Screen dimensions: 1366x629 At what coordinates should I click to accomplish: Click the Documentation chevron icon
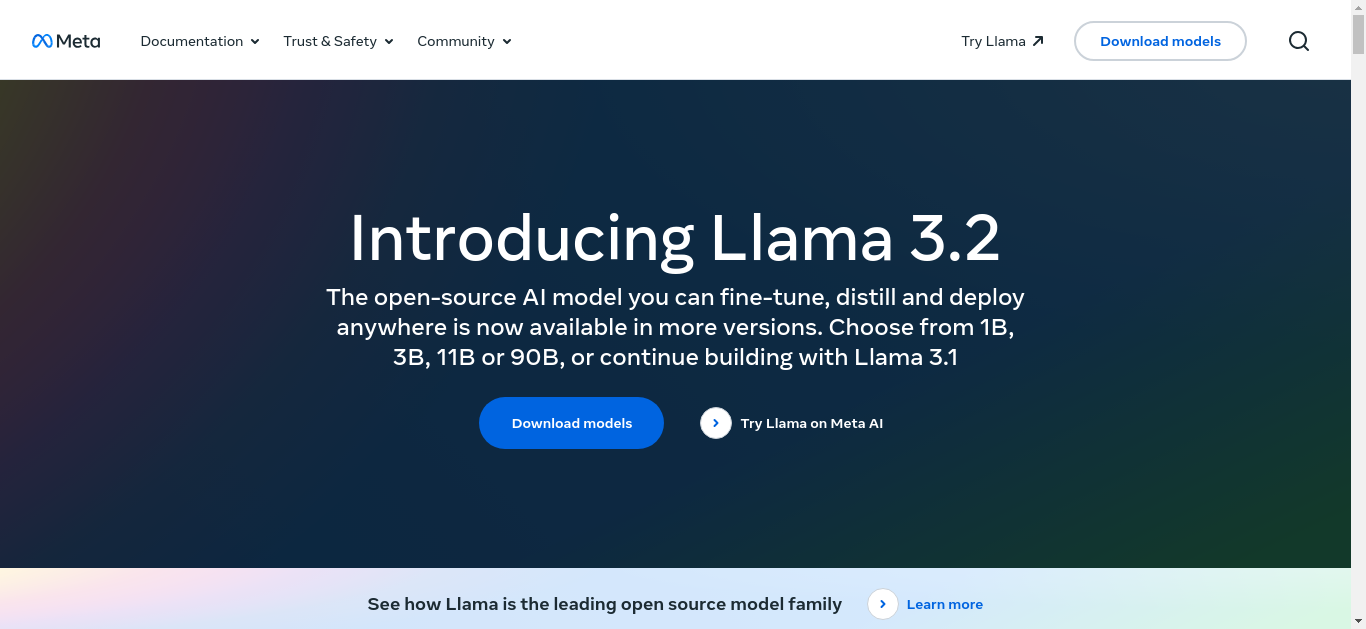point(255,42)
